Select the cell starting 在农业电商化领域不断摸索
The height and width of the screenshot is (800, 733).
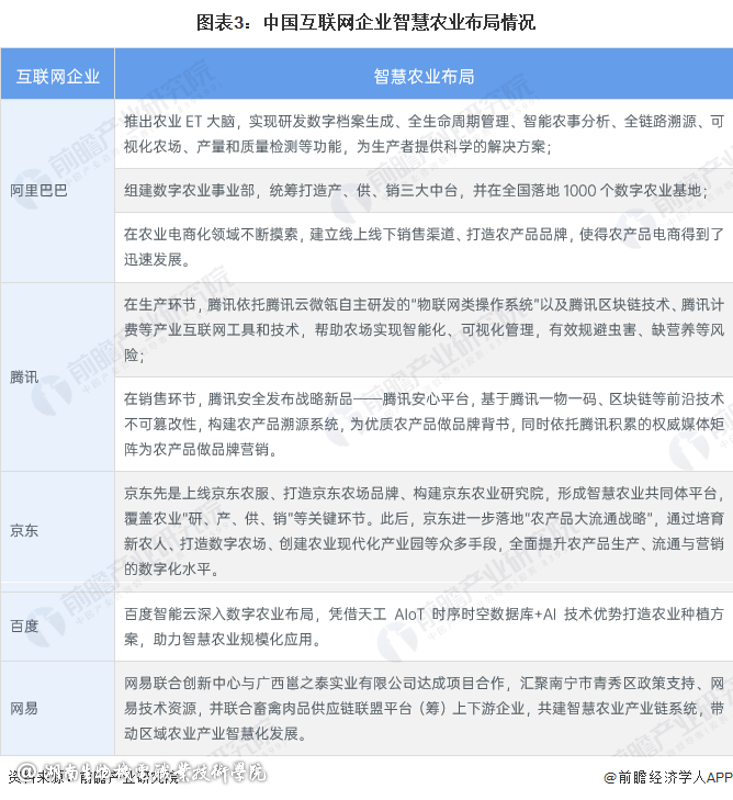424,247
